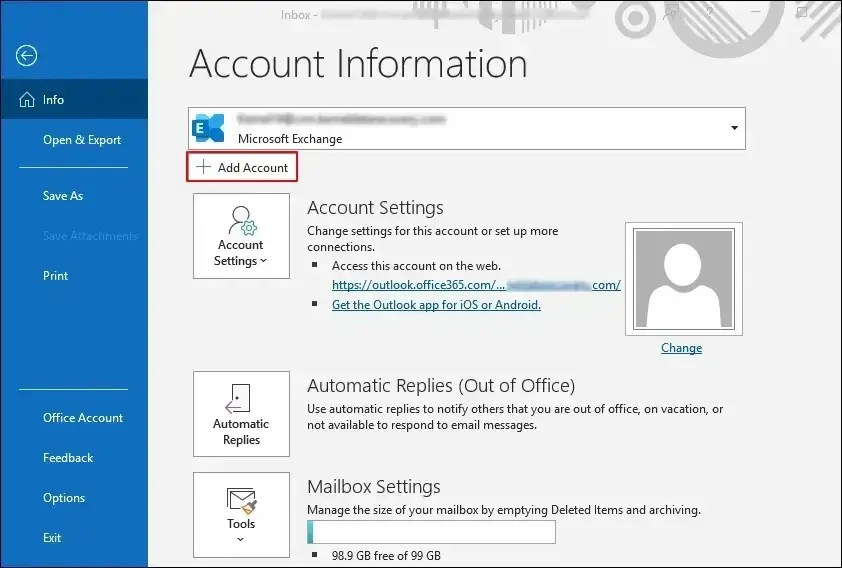Viewport: 842px width, 568px height.
Task: Click the Add Account button
Action: [242, 167]
